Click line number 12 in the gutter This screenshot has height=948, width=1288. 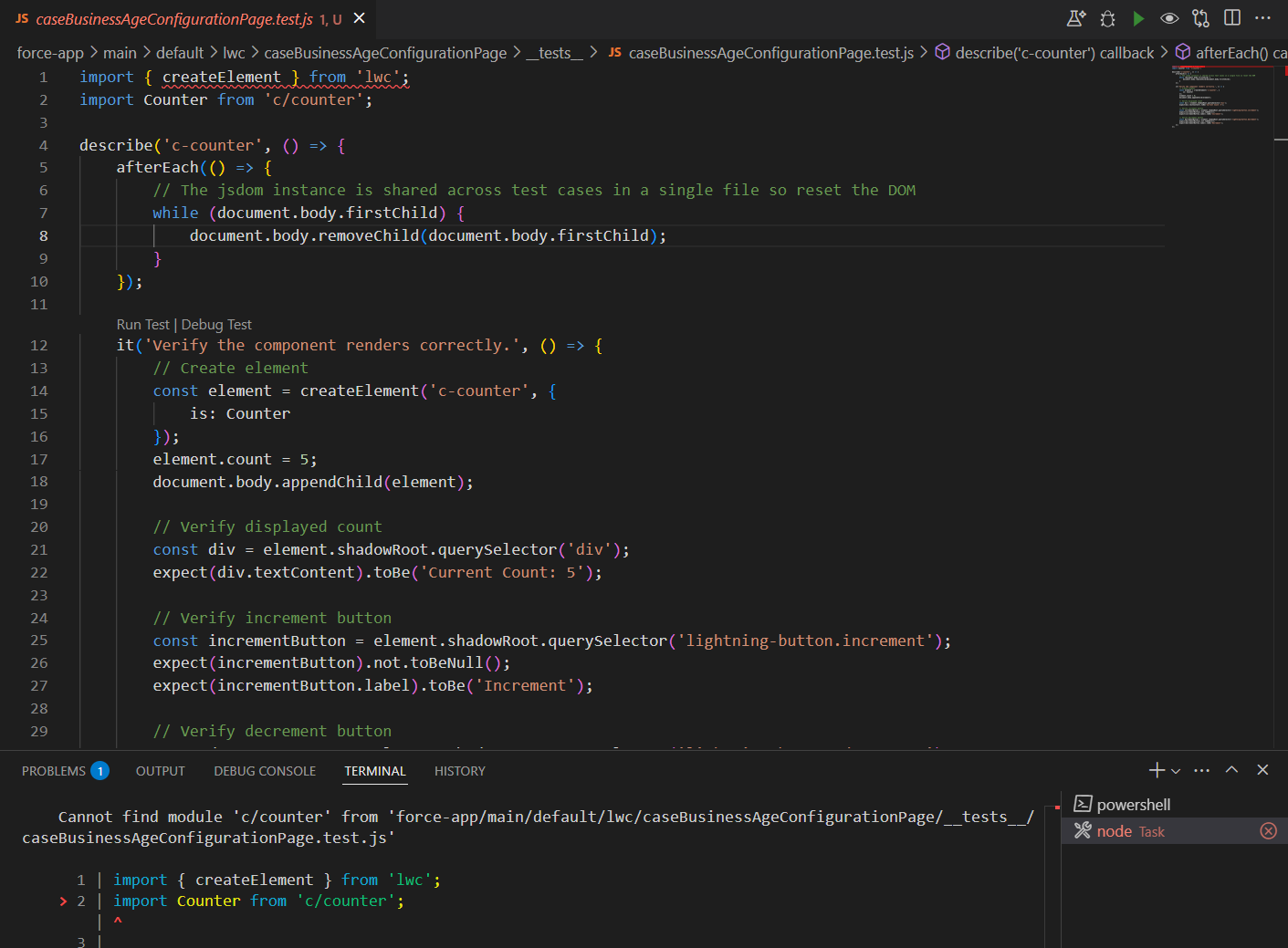38,345
